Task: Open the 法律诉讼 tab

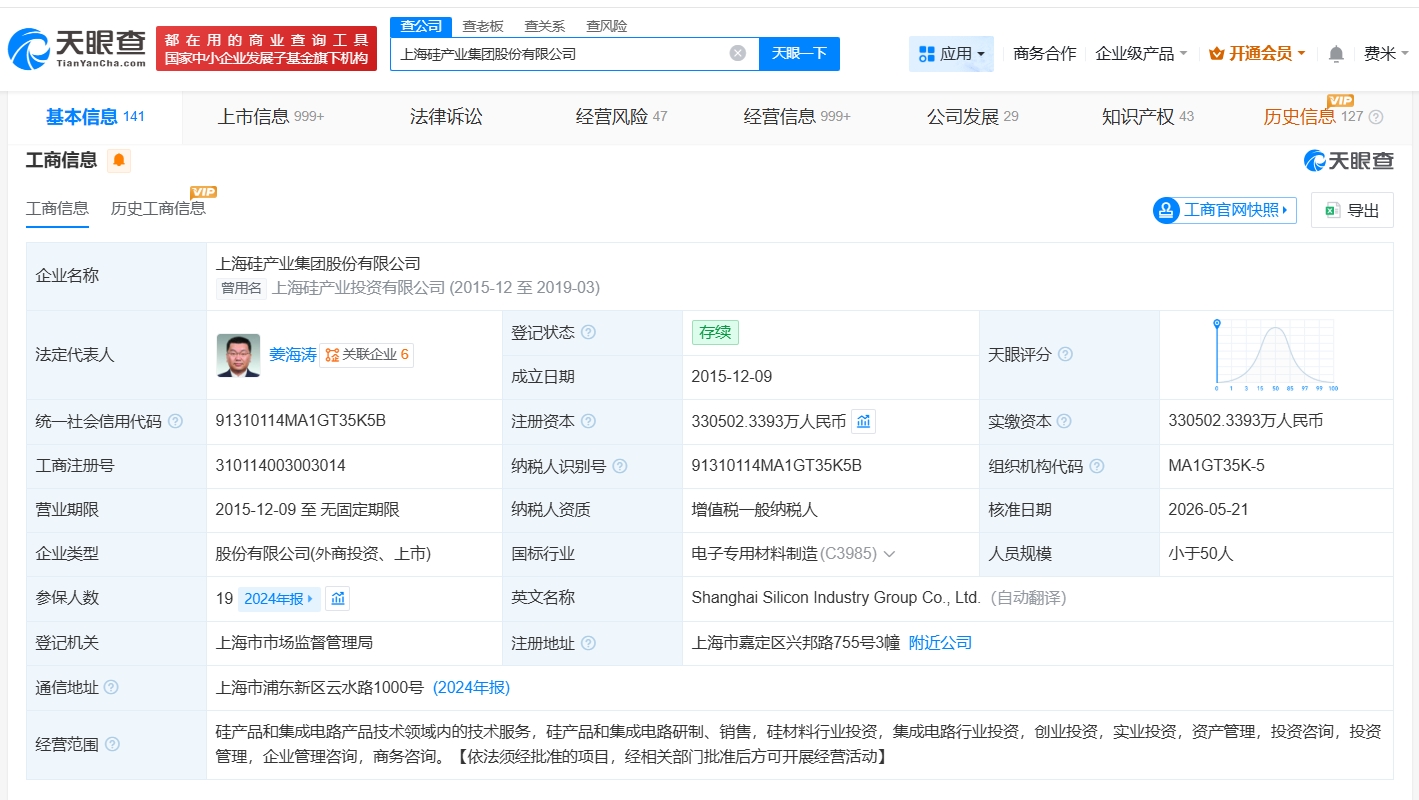Action: pyautogui.click(x=446, y=117)
